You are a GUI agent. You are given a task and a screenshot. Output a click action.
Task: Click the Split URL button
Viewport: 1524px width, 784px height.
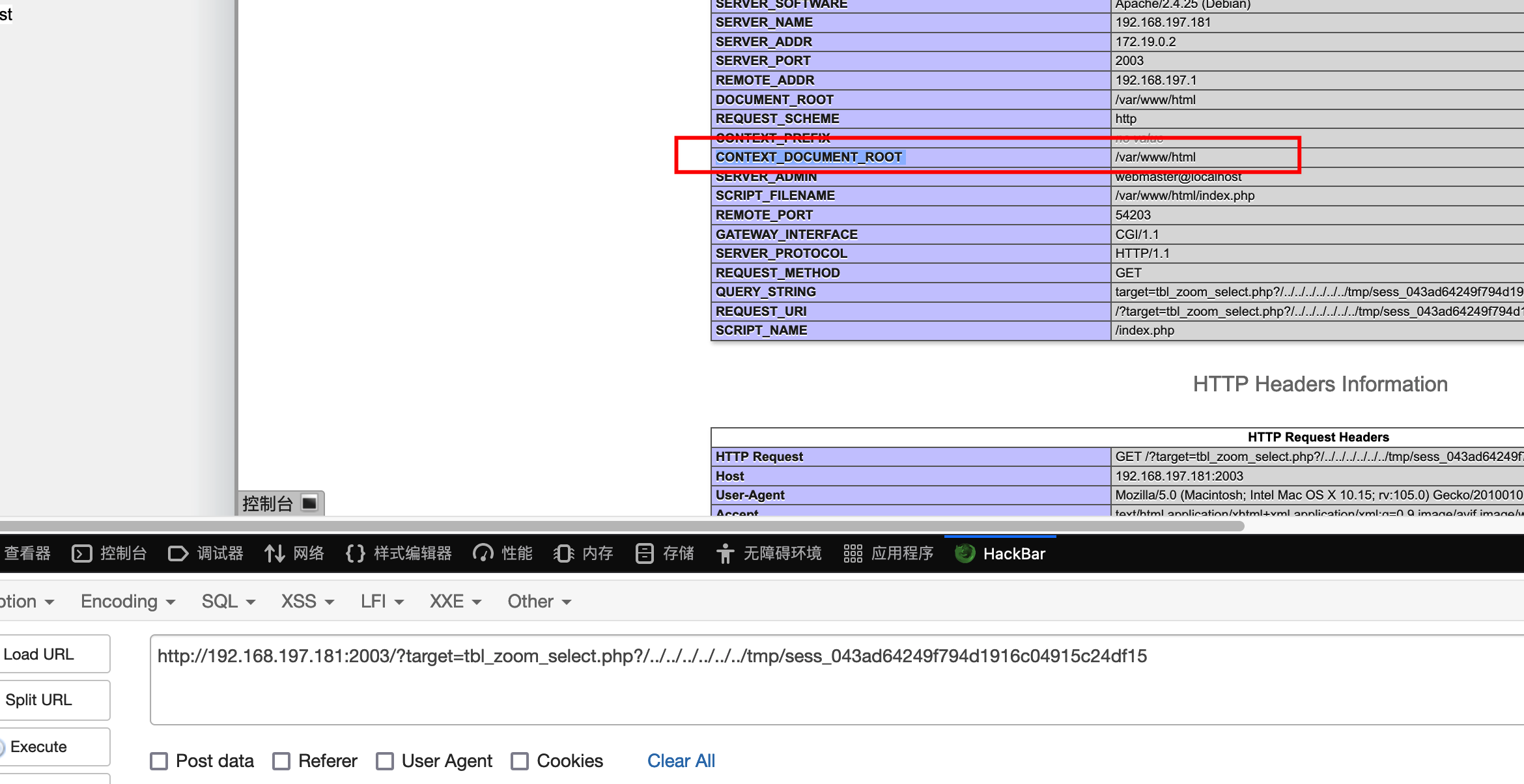55,700
